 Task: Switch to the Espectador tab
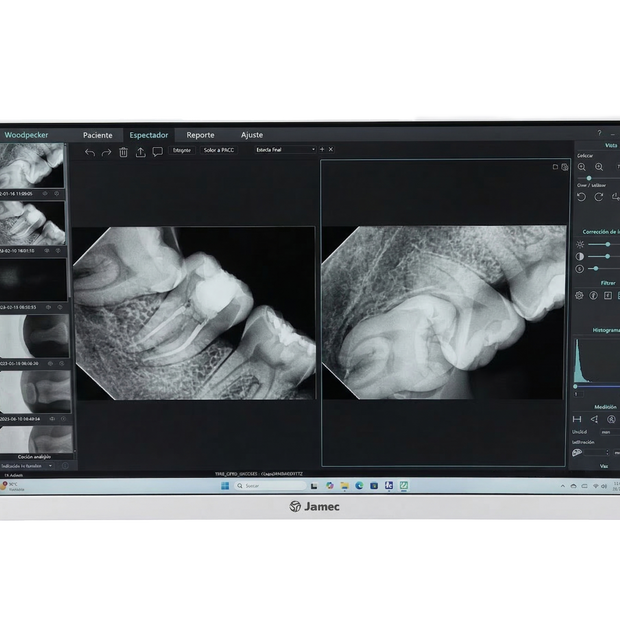tap(149, 135)
